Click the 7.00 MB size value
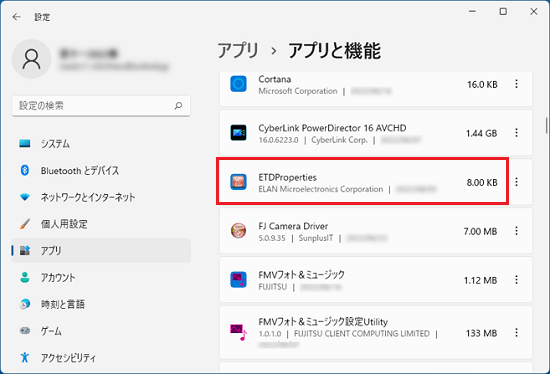This screenshot has width=550, height=374. [x=480, y=232]
